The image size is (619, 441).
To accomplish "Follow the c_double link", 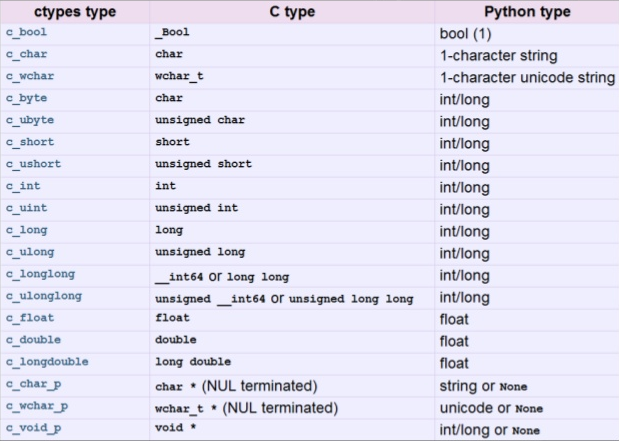I will pos(34,340).
